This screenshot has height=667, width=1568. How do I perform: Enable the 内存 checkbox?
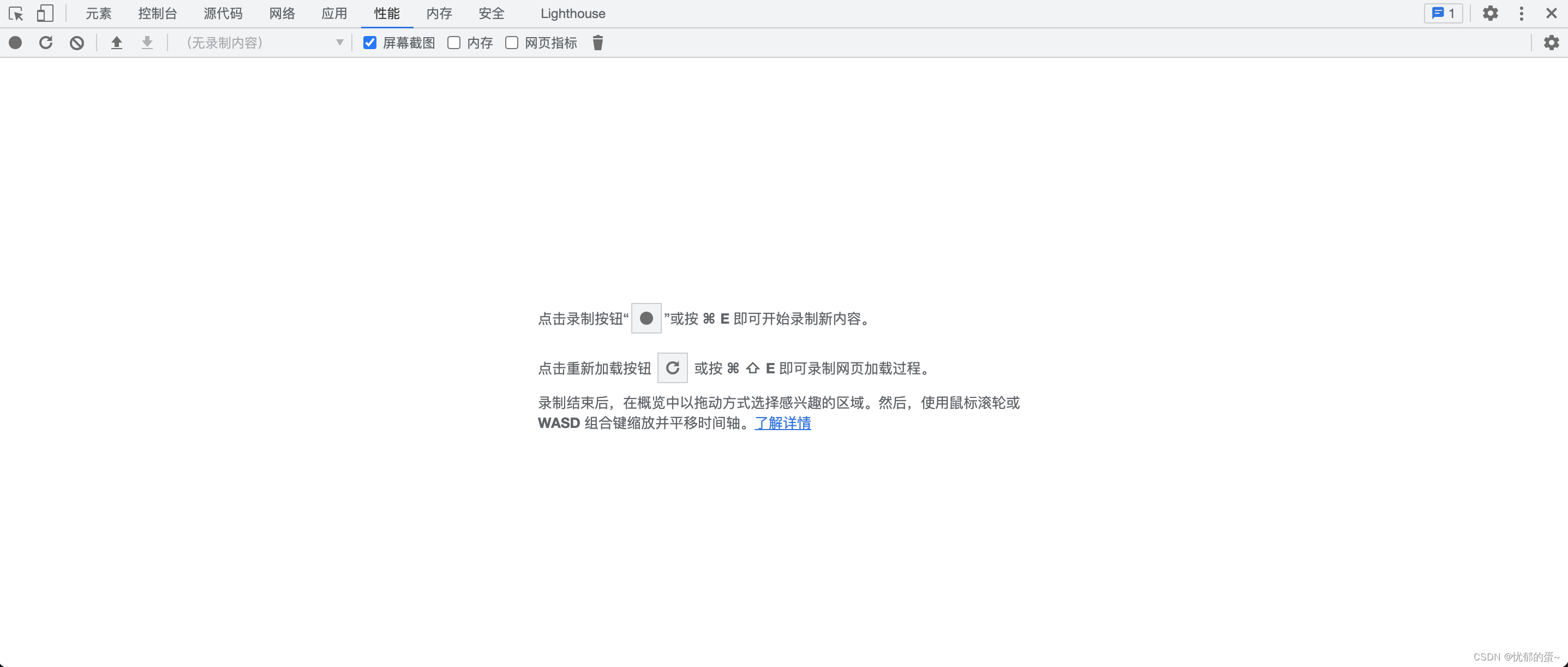click(454, 43)
